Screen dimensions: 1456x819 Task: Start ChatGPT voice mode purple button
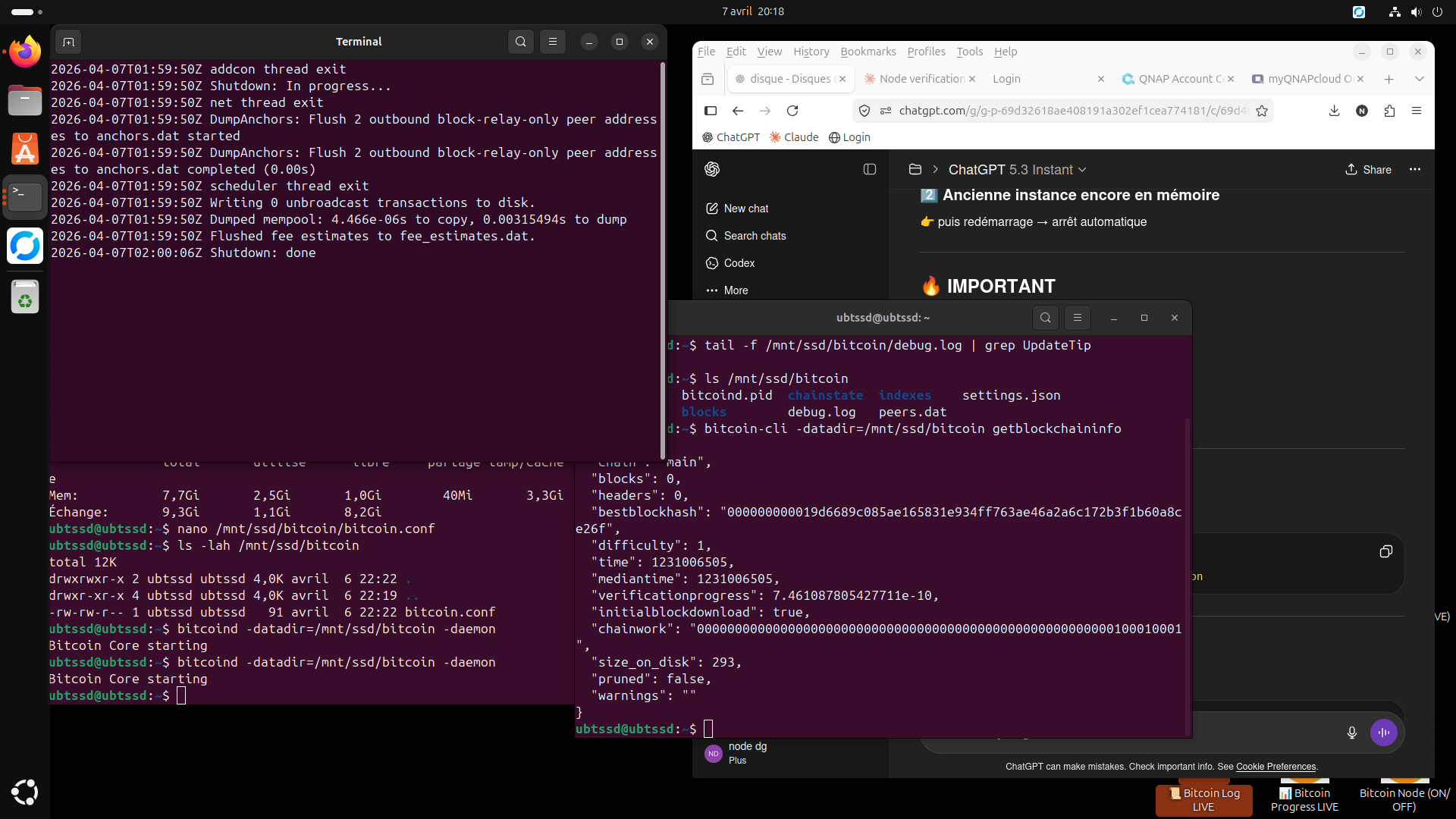pos(1383,733)
